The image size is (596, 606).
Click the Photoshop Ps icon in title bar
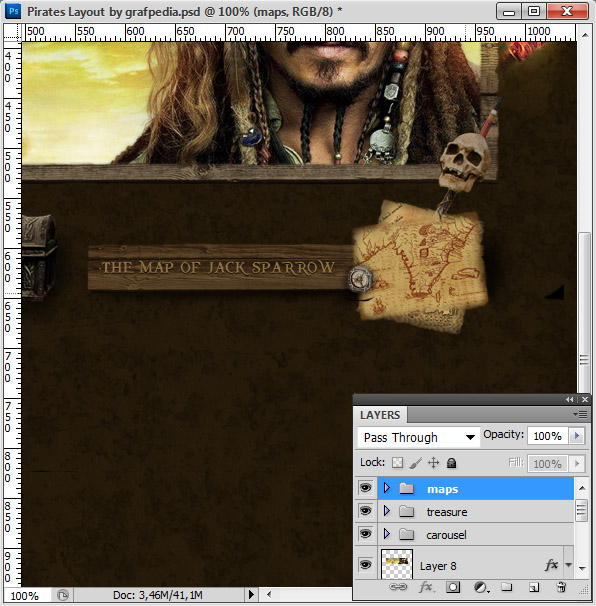point(13,11)
